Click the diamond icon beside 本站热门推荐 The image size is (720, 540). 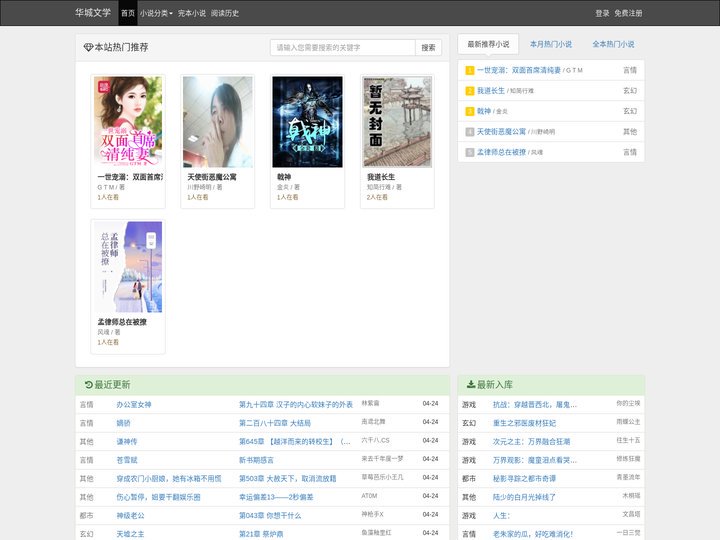[88, 47]
